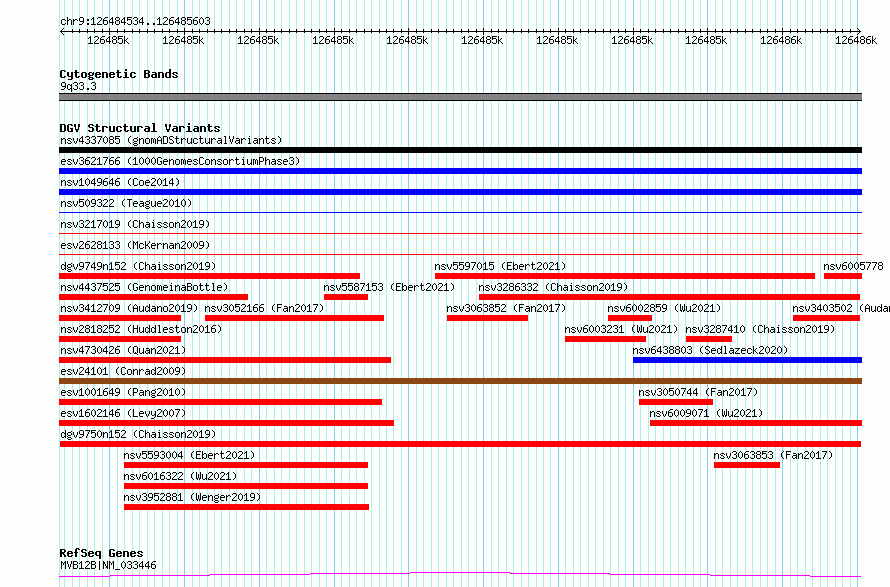This screenshot has width=890, height=587.
Task: Click esv24101 Conrad2009 label
Action: click(123, 371)
